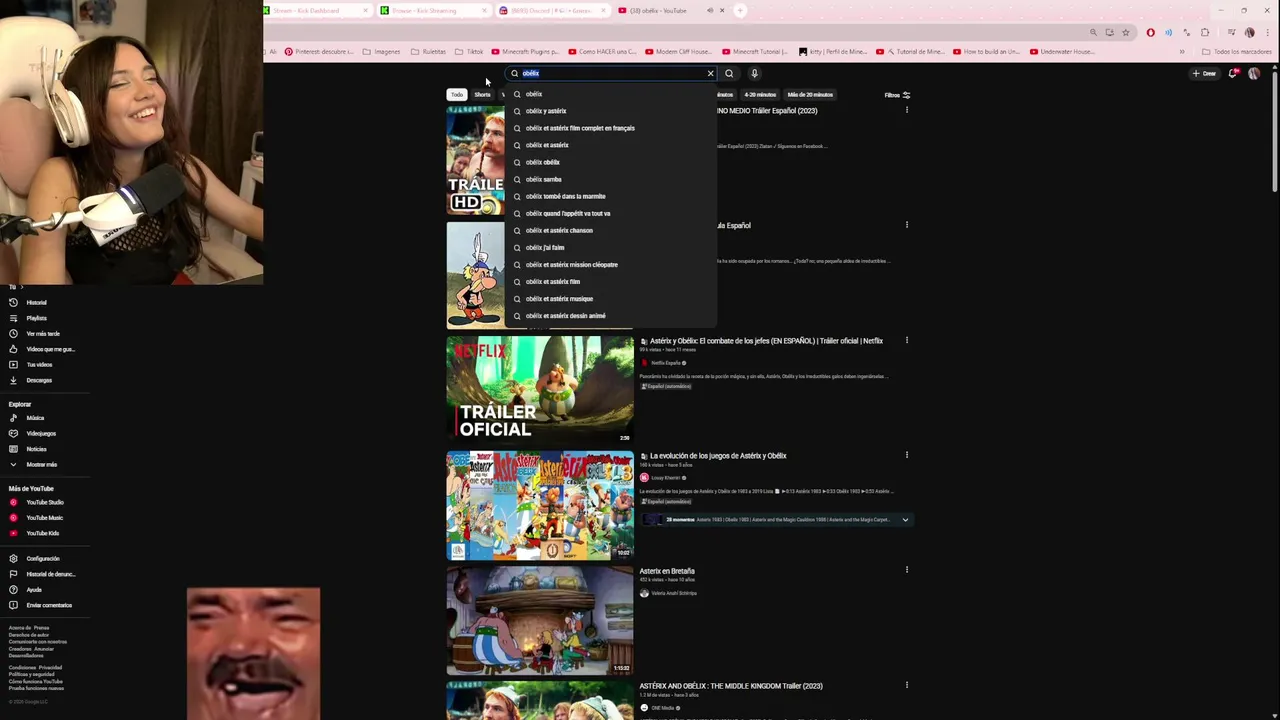This screenshot has width=1280, height=720.
Task: Open La evolución de los juegos title
Action: 718,456
